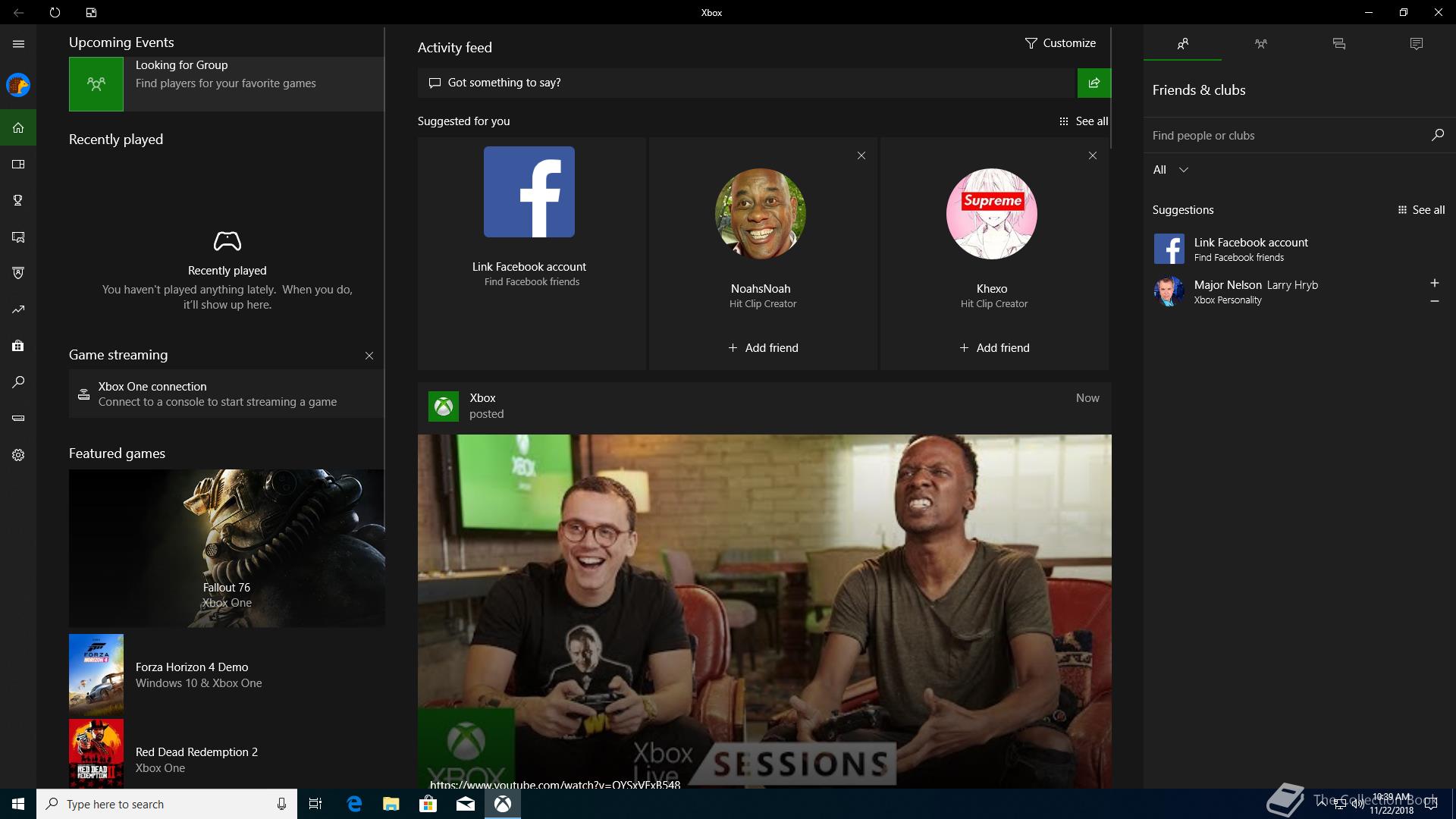The height and width of the screenshot is (819, 1456).
Task: Open Captures sidebar icon
Action: click(x=18, y=237)
